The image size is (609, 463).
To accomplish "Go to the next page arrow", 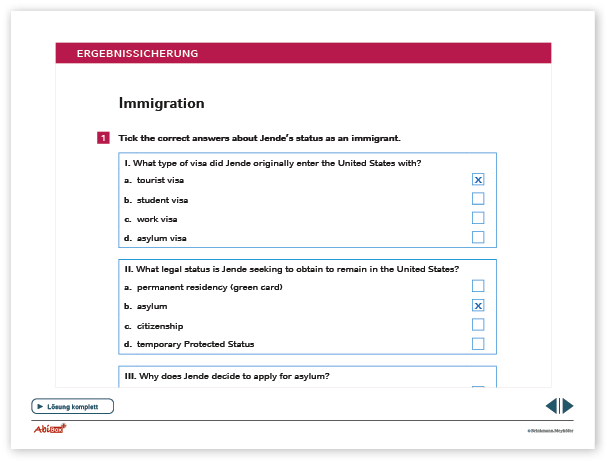I will tap(568, 406).
